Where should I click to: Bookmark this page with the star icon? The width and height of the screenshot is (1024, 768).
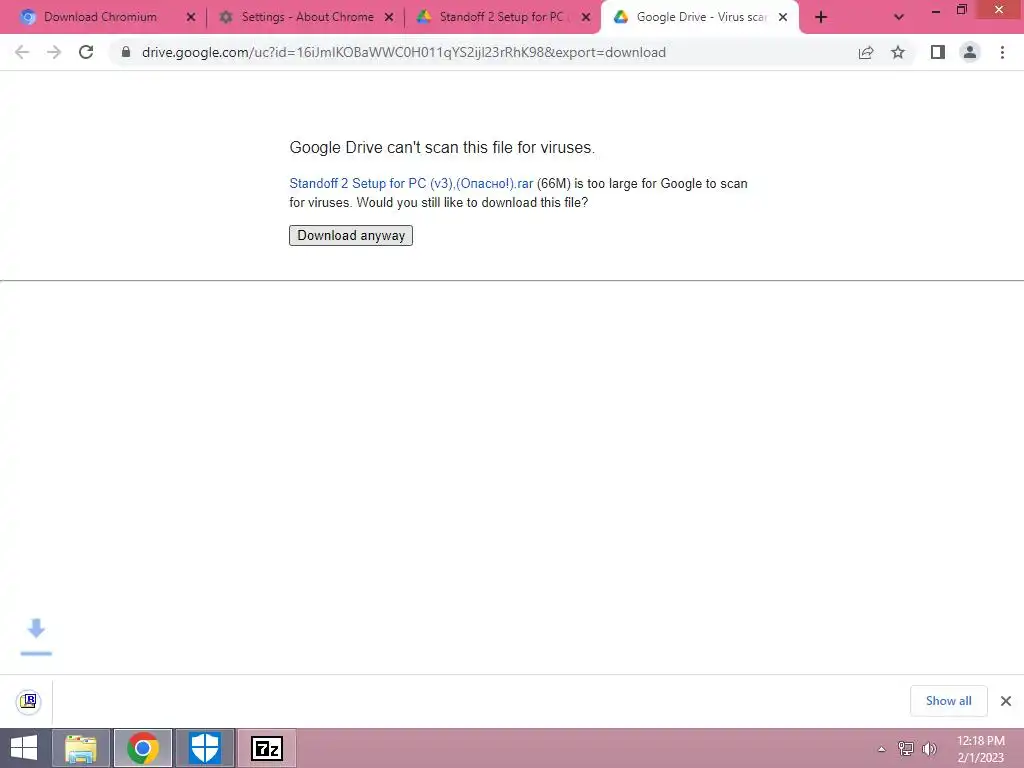point(898,52)
